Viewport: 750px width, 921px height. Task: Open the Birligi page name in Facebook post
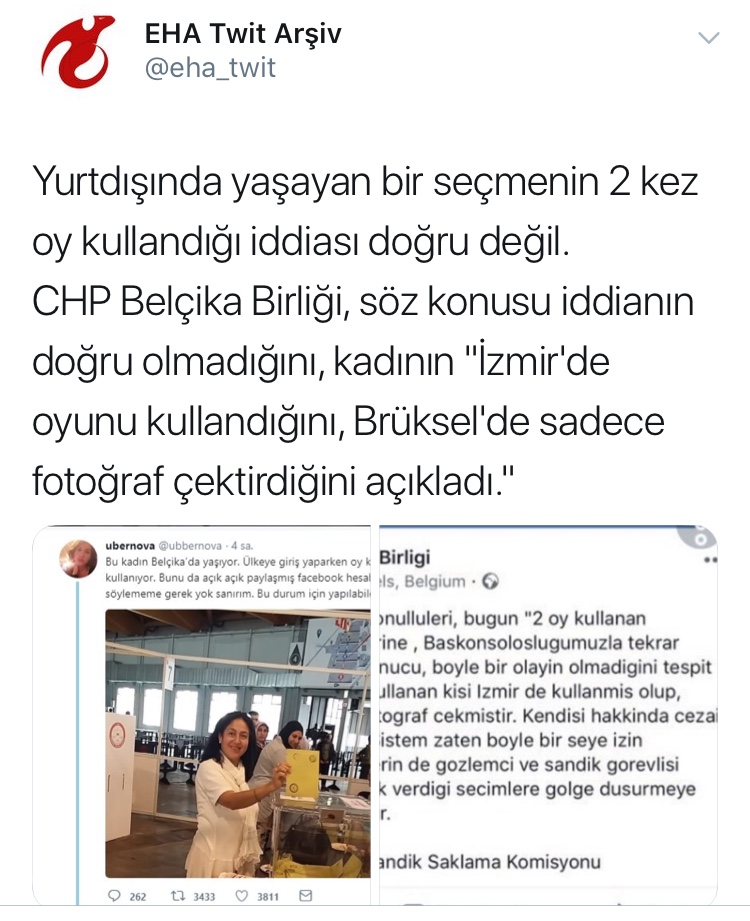click(x=405, y=557)
